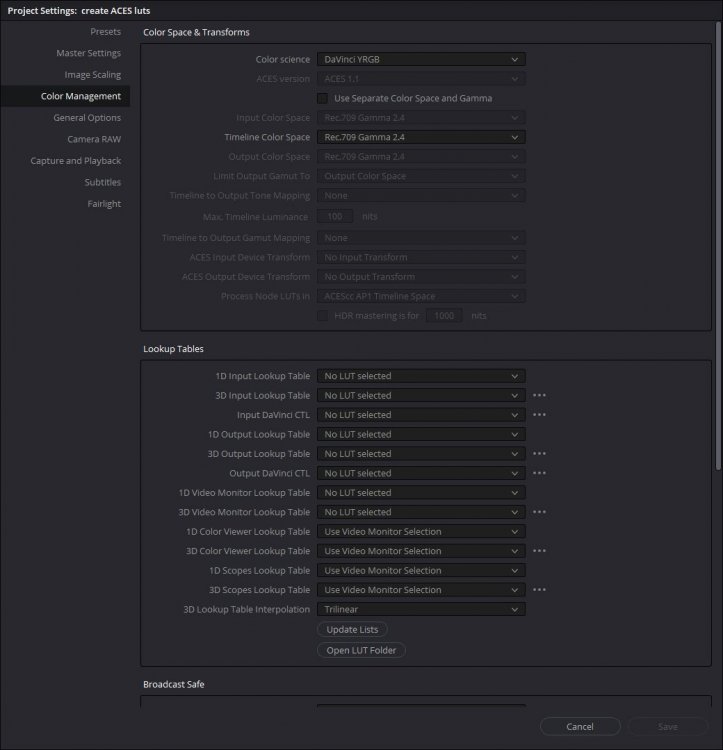Click the three-dot icon beside 3D Input Lookup Table
Image resolution: width=723 pixels, height=750 pixels.
tap(539, 396)
